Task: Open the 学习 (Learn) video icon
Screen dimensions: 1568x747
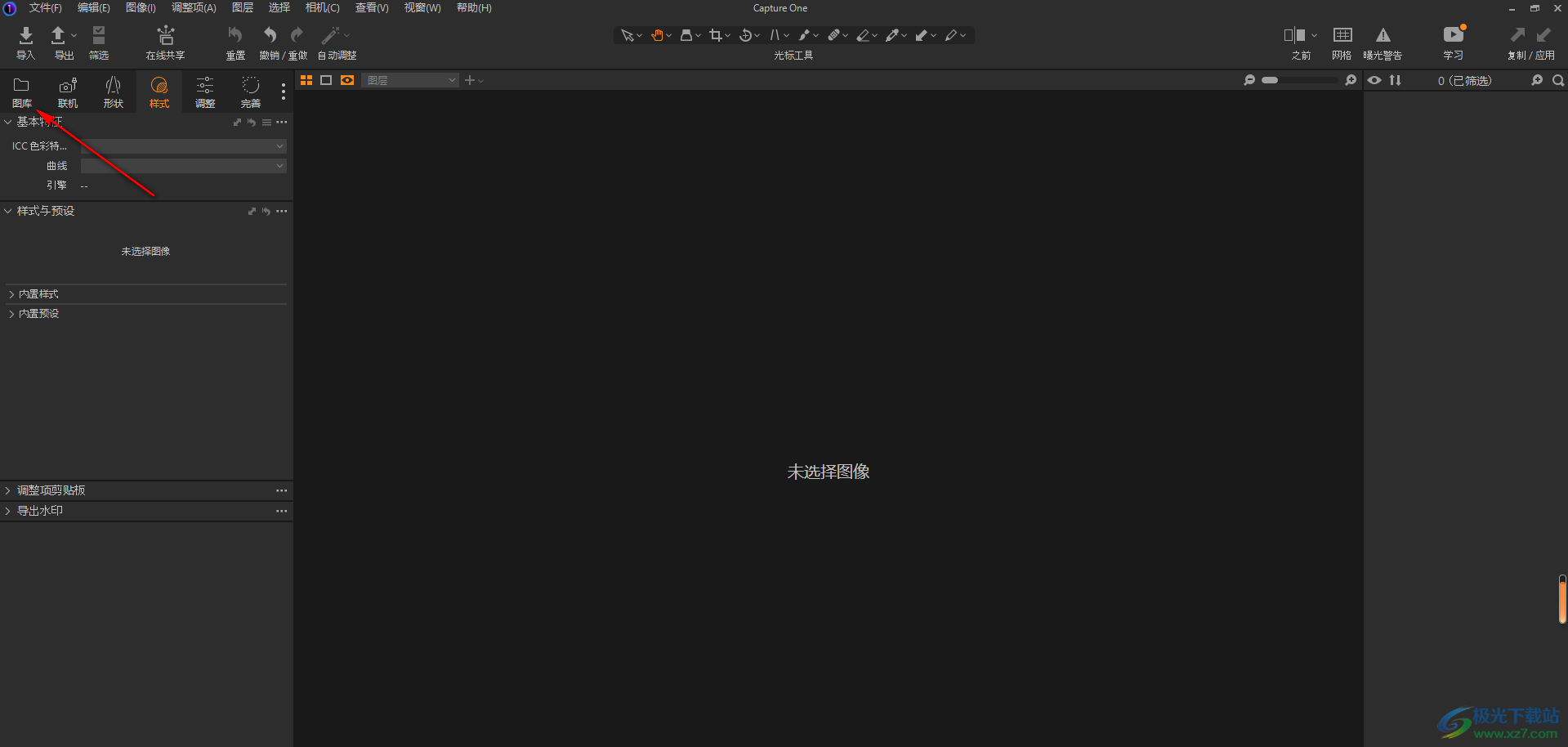Action: tap(1453, 36)
